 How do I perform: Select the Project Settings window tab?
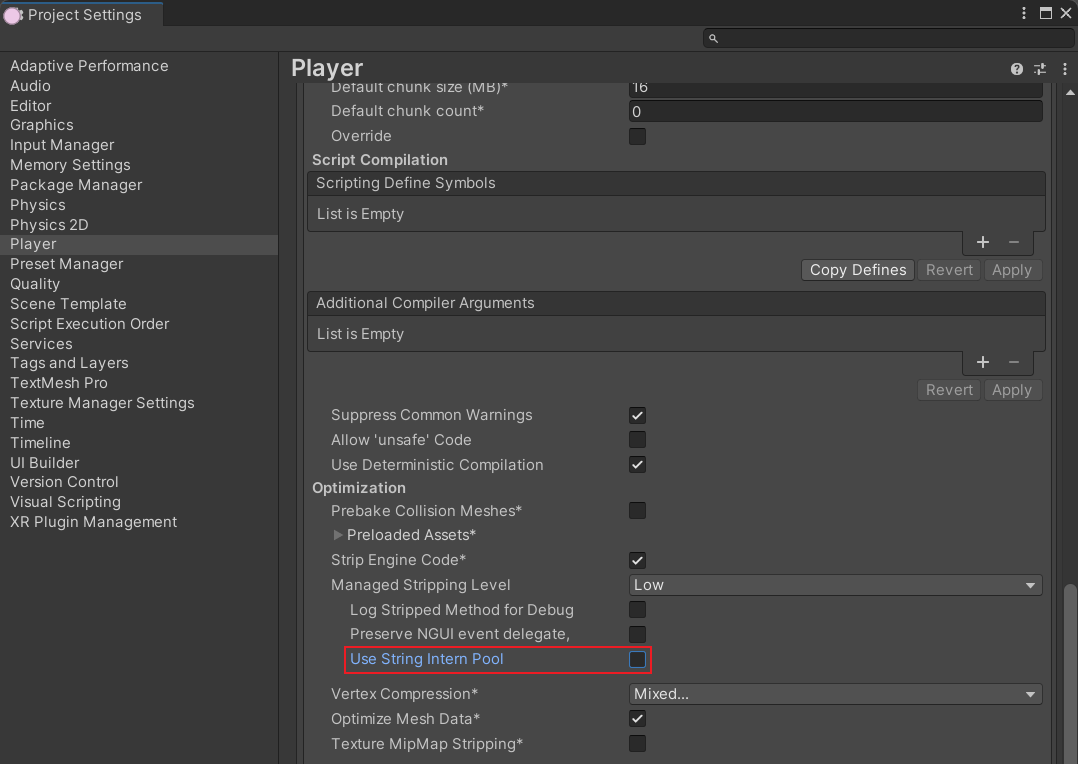click(82, 15)
